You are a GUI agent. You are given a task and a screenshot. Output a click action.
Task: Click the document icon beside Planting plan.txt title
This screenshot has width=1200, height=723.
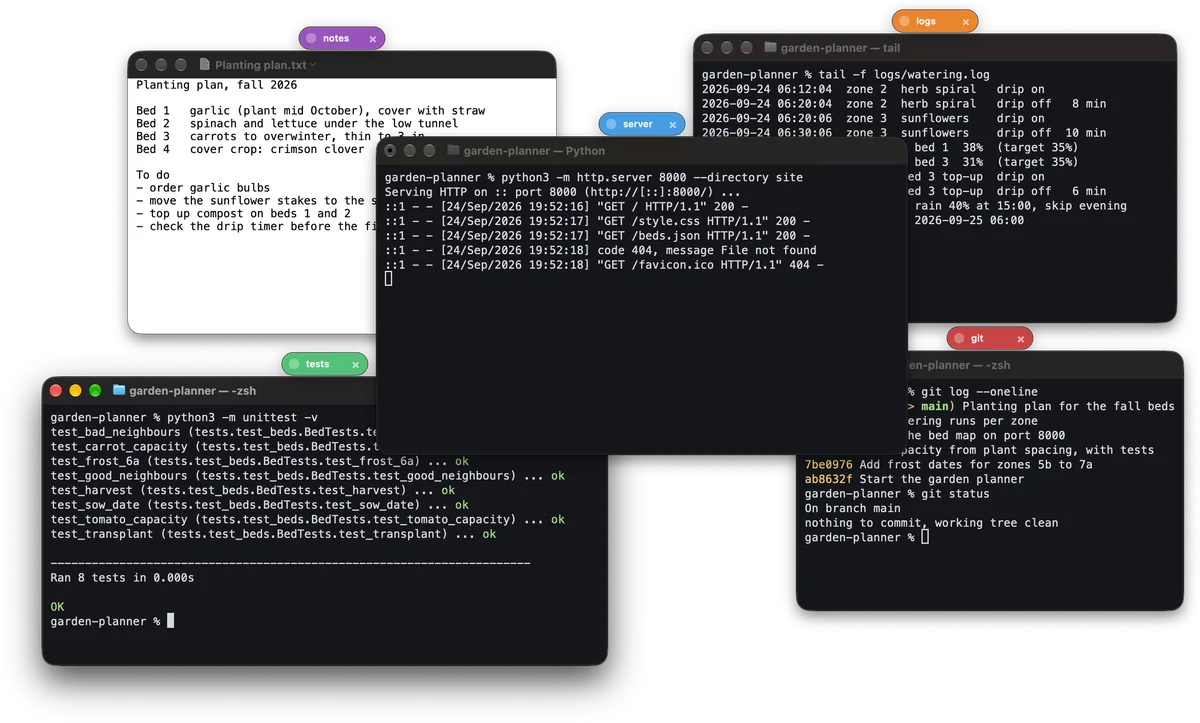(205, 65)
